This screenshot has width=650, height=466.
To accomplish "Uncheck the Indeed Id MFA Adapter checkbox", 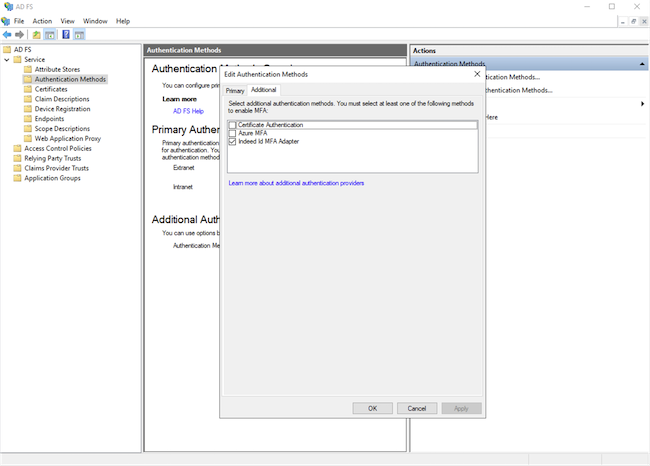I will [x=233, y=141].
